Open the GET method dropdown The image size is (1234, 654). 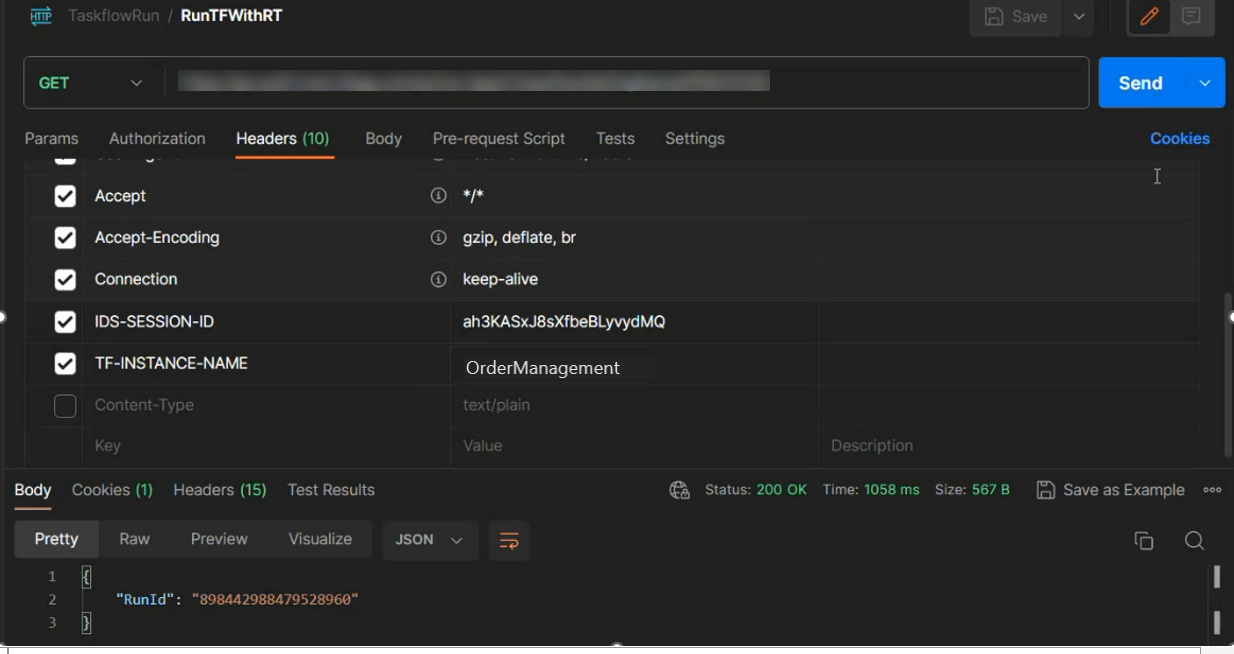91,83
